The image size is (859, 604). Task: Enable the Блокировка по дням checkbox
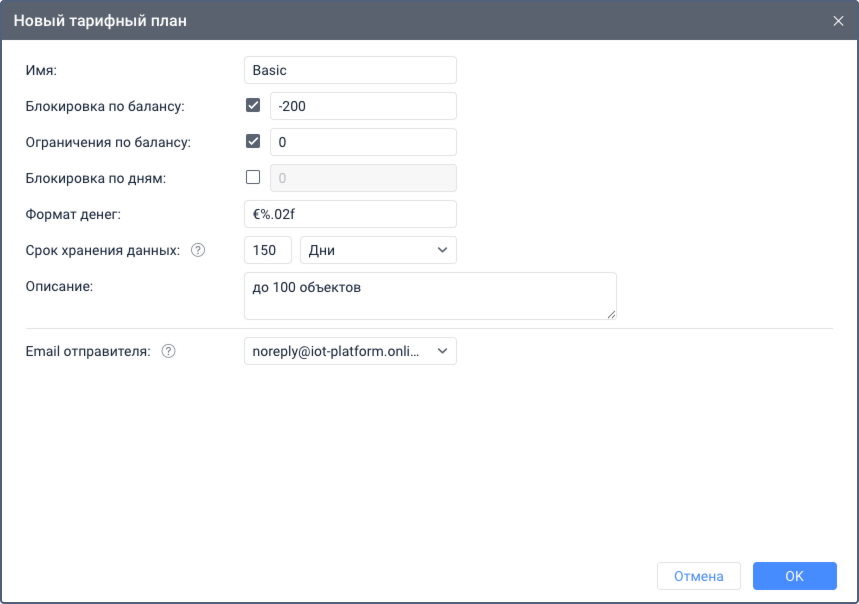pyautogui.click(x=253, y=178)
